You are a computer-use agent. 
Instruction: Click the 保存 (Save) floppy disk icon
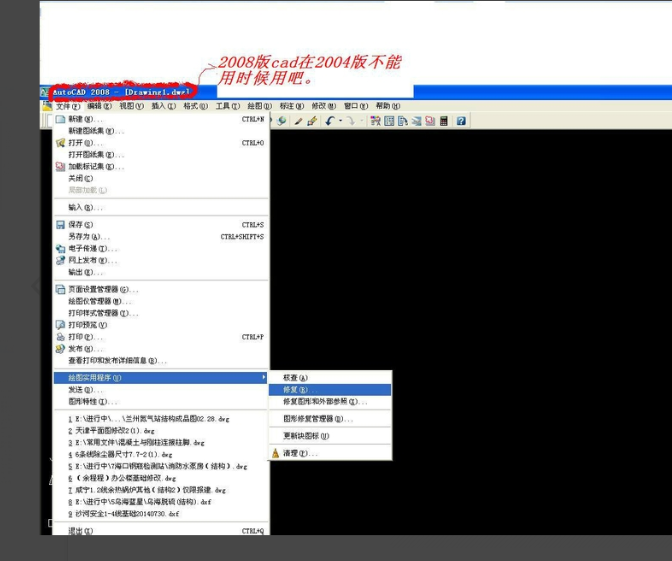60,225
